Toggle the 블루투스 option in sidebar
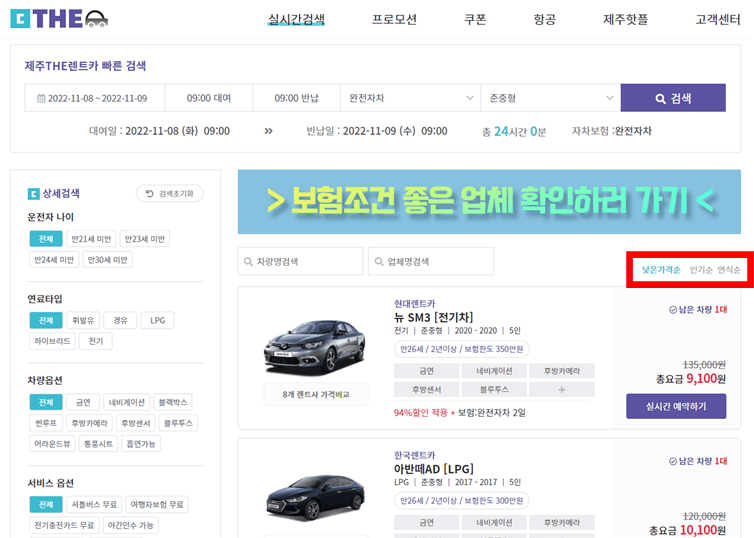The height and width of the screenshot is (538, 754). tap(178, 423)
